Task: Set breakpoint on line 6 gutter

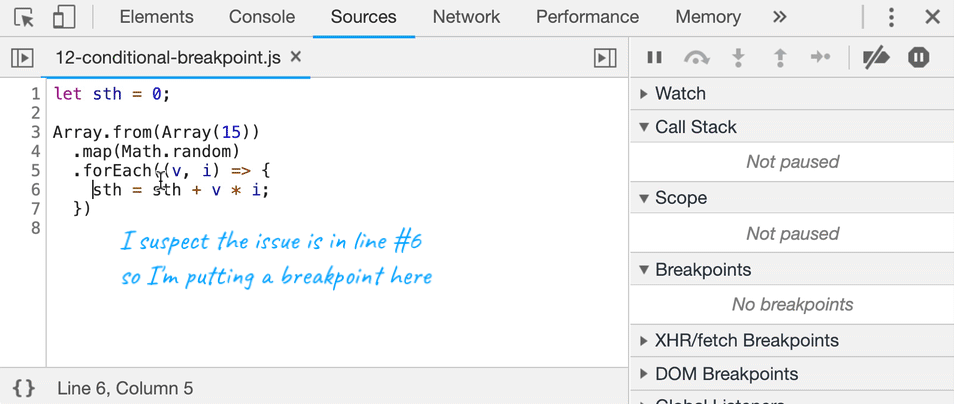Action: click(x=35, y=190)
